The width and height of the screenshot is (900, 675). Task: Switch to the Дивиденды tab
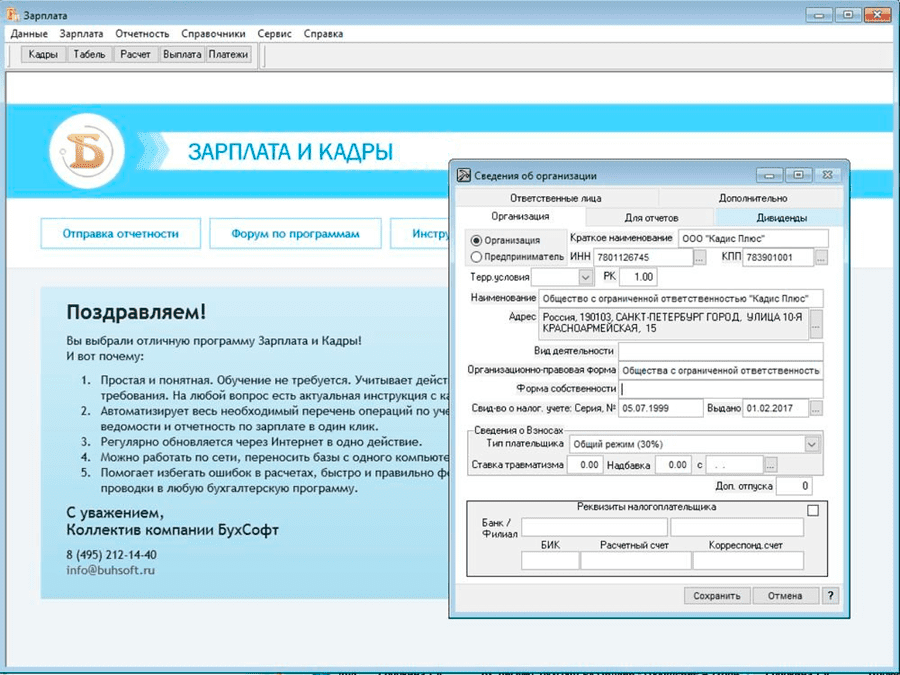click(781, 218)
